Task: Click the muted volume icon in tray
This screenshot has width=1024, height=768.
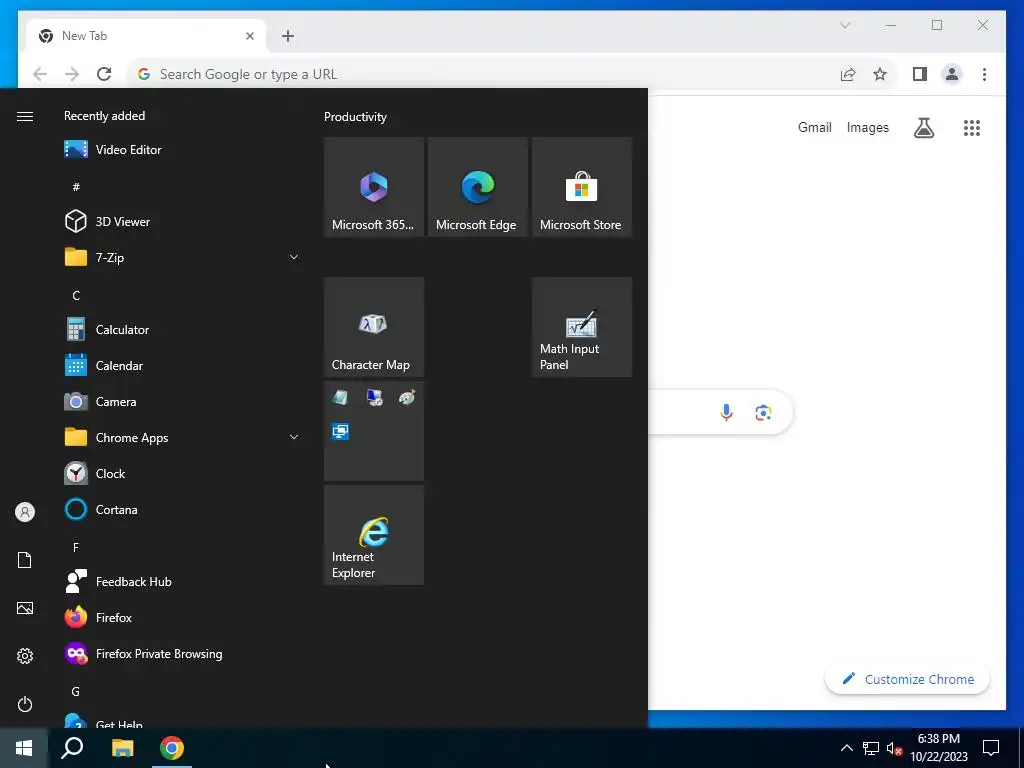Action: [x=894, y=748]
